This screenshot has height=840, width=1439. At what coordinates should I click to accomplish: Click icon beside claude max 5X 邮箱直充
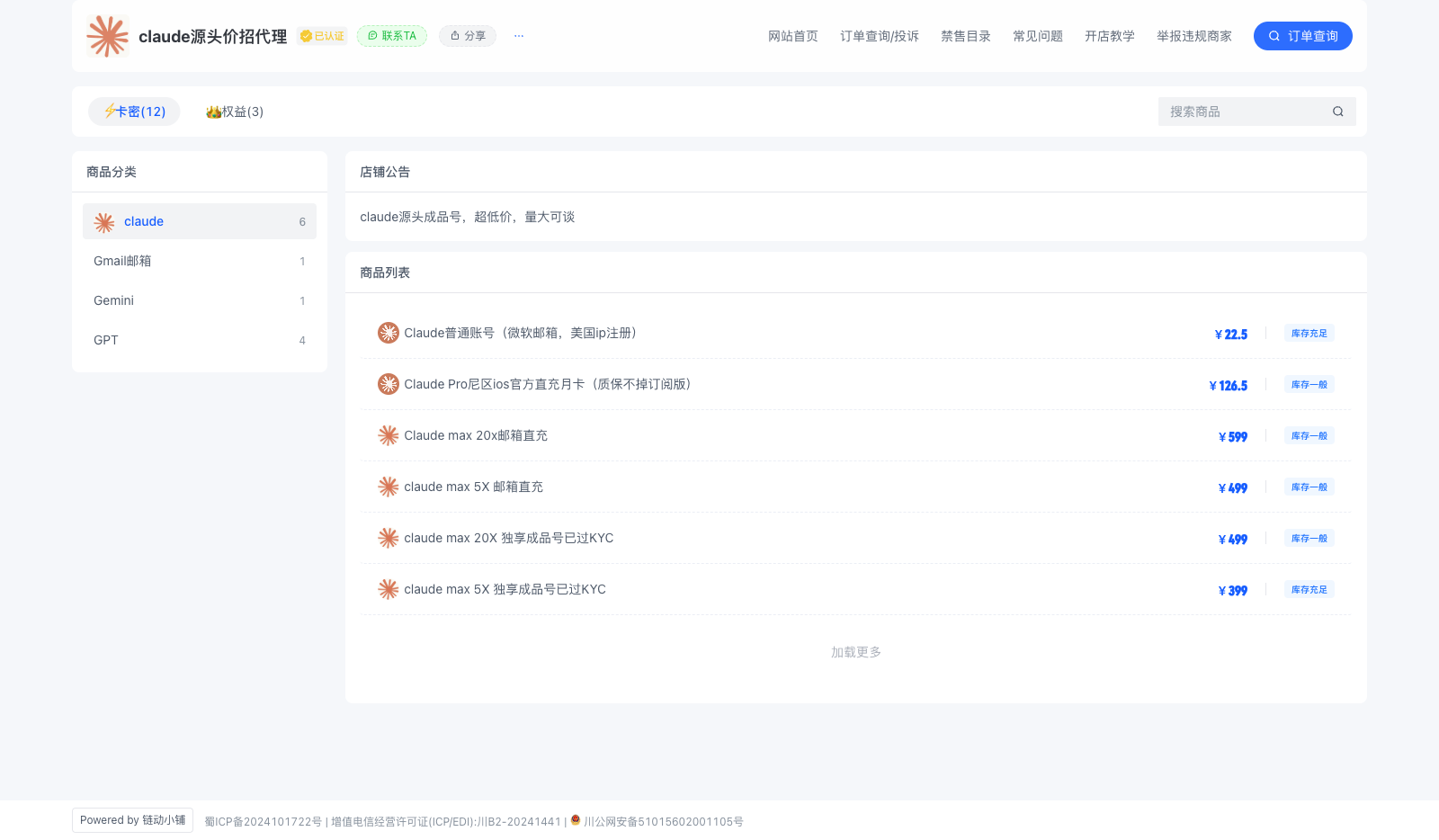tap(389, 487)
